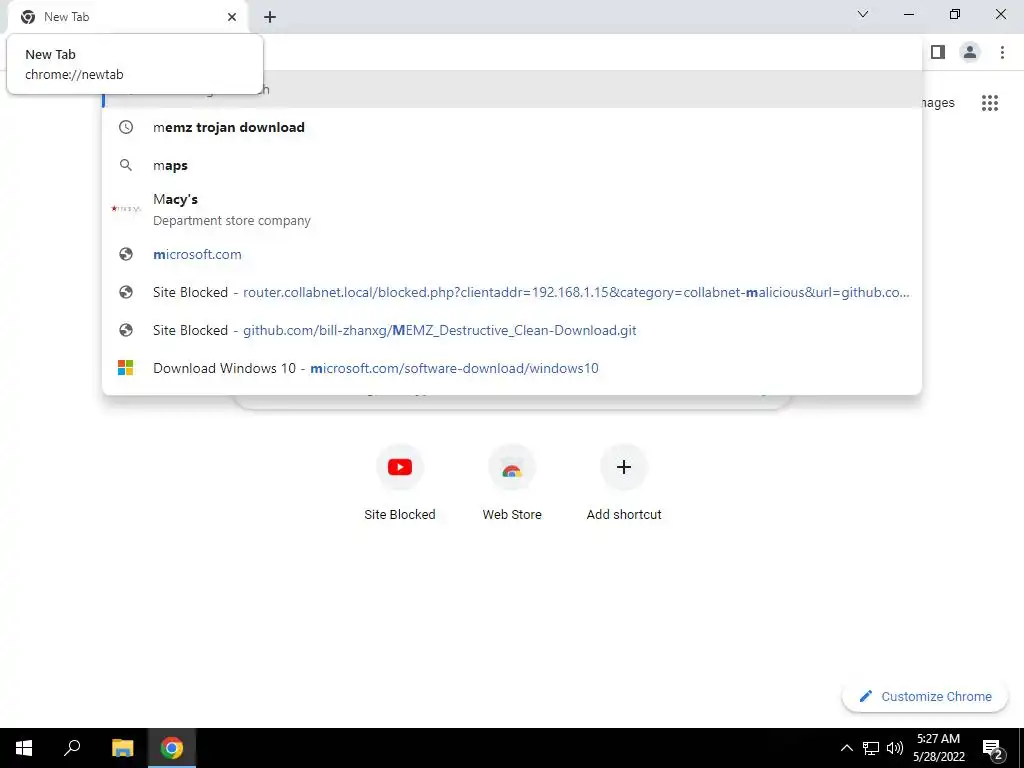This screenshot has width=1024, height=768.
Task: Open the tab search chevron
Action: pyautogui.click(x=863, y=14)
